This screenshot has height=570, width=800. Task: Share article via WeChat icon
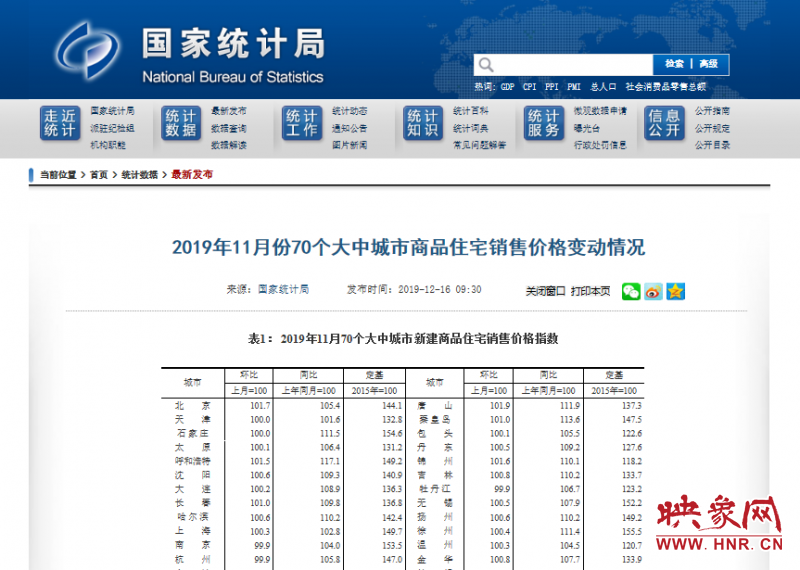[x=631, y=291]
